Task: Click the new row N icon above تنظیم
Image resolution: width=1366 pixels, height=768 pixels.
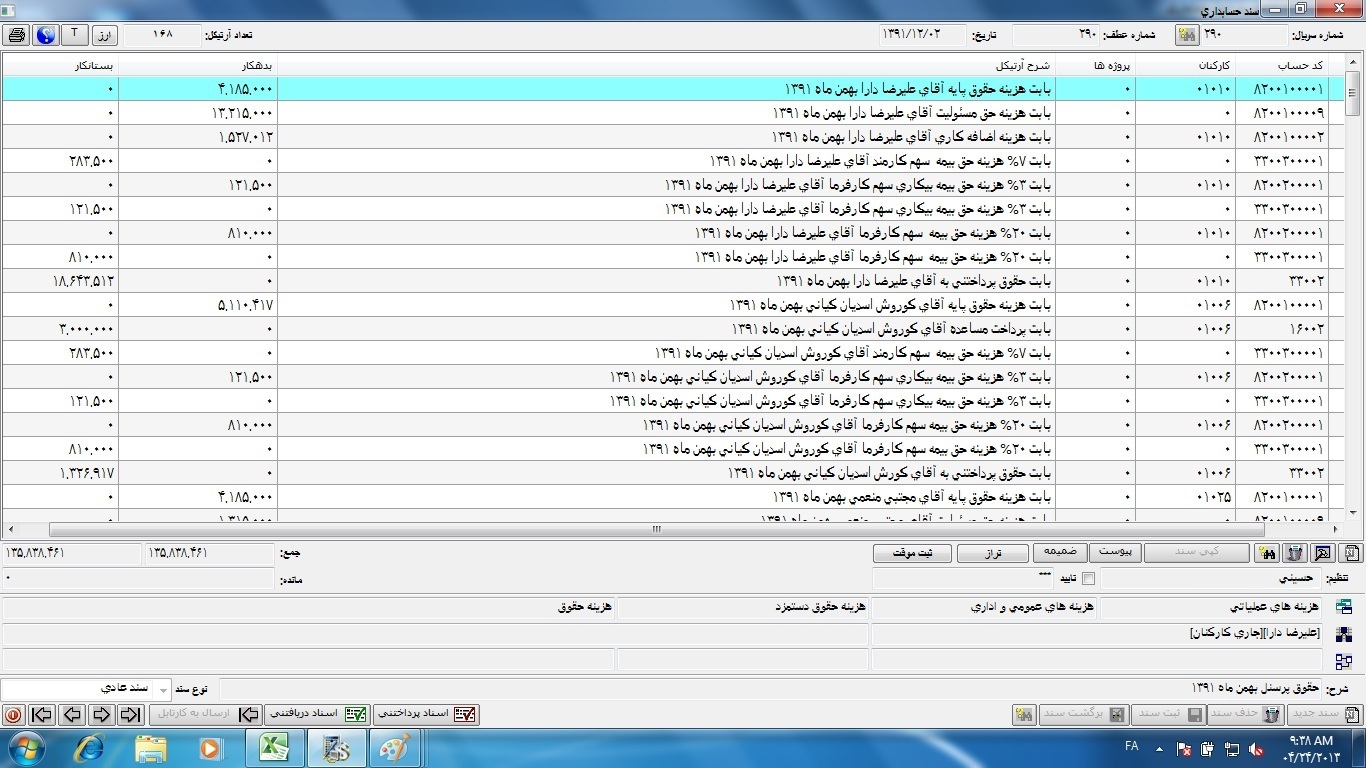Action: click(1350, 553)
